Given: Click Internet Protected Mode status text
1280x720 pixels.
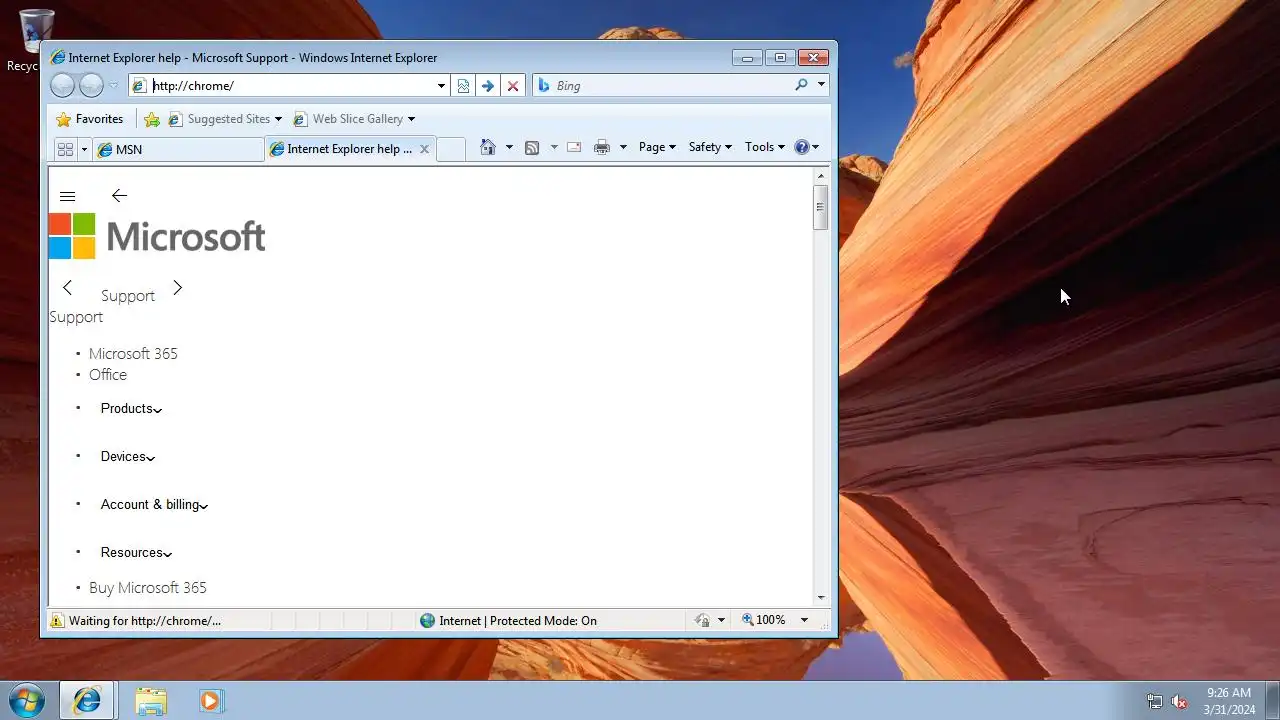Looking at the screenshot, I should point(518,621).
